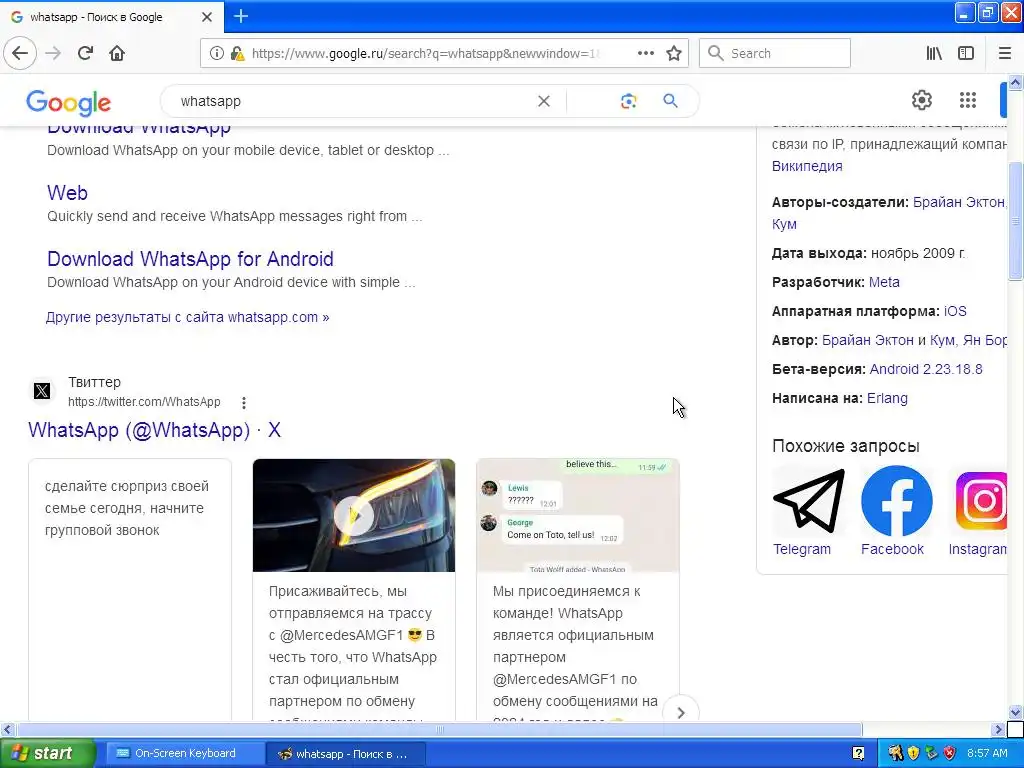Open Google settings gear
The image size is (1024, 768).
[921, 100]
